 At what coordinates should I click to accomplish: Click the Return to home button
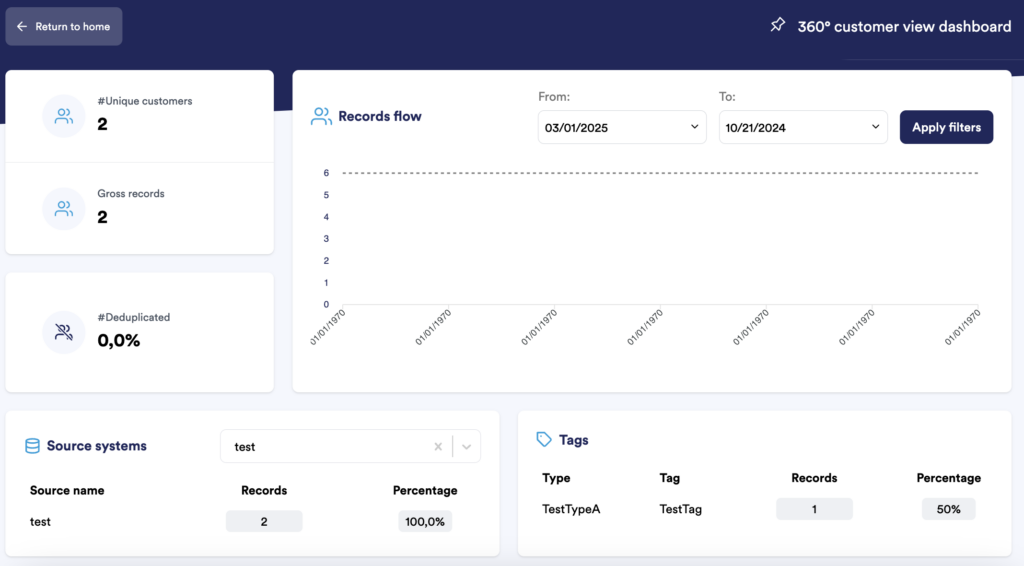click(64, 27)
